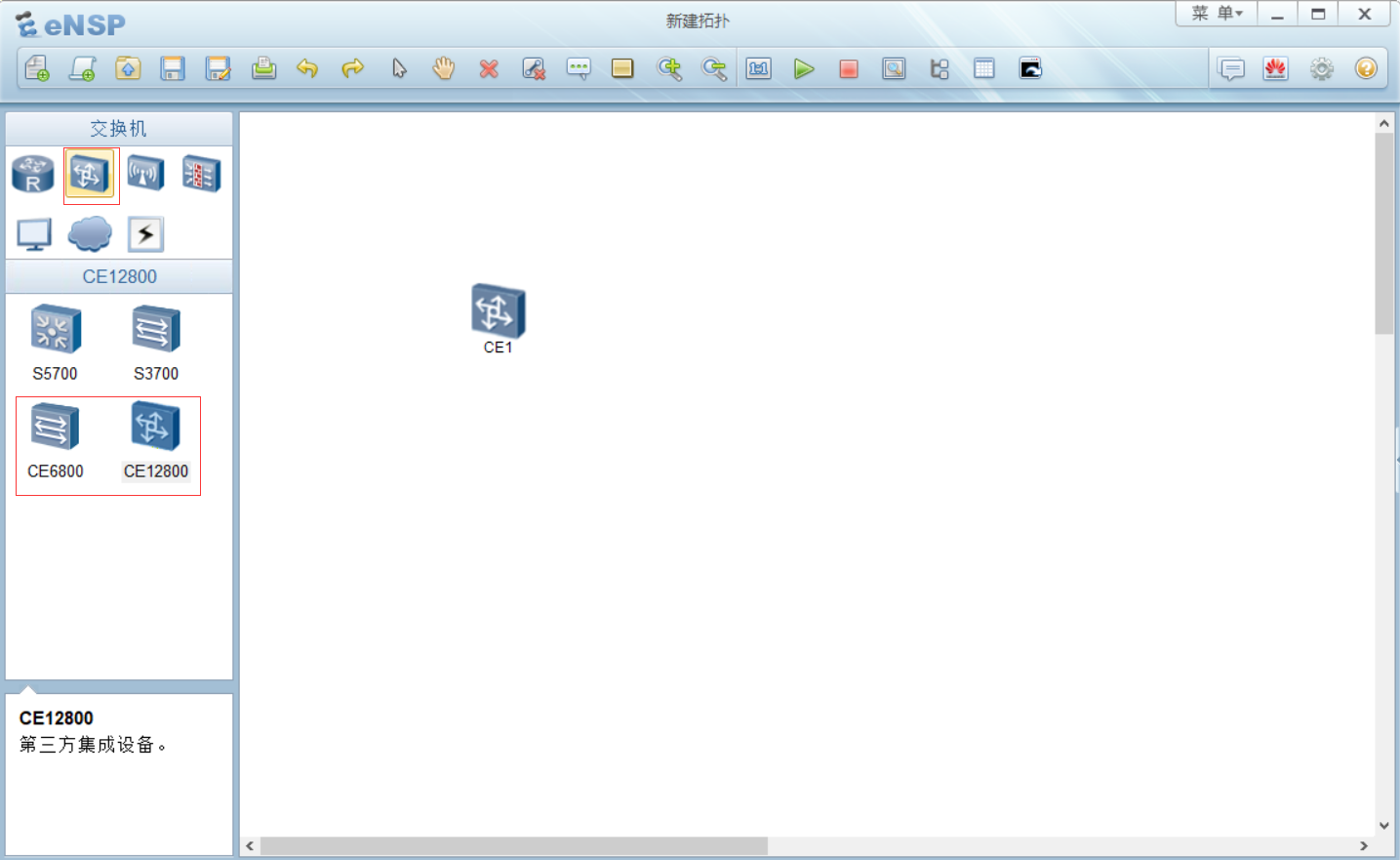Click the data capture icon
1400x860 pixels.
coord(894,68)
